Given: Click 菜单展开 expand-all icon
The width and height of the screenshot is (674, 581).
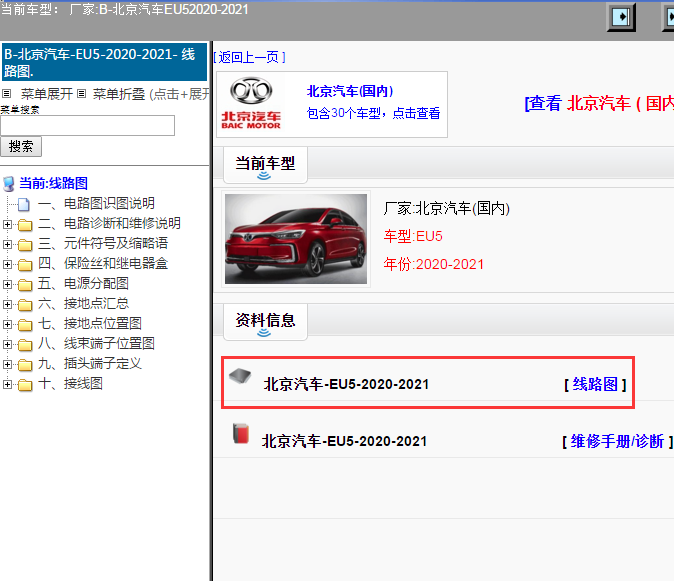Looking at the screenshot, I should [6, 93].
